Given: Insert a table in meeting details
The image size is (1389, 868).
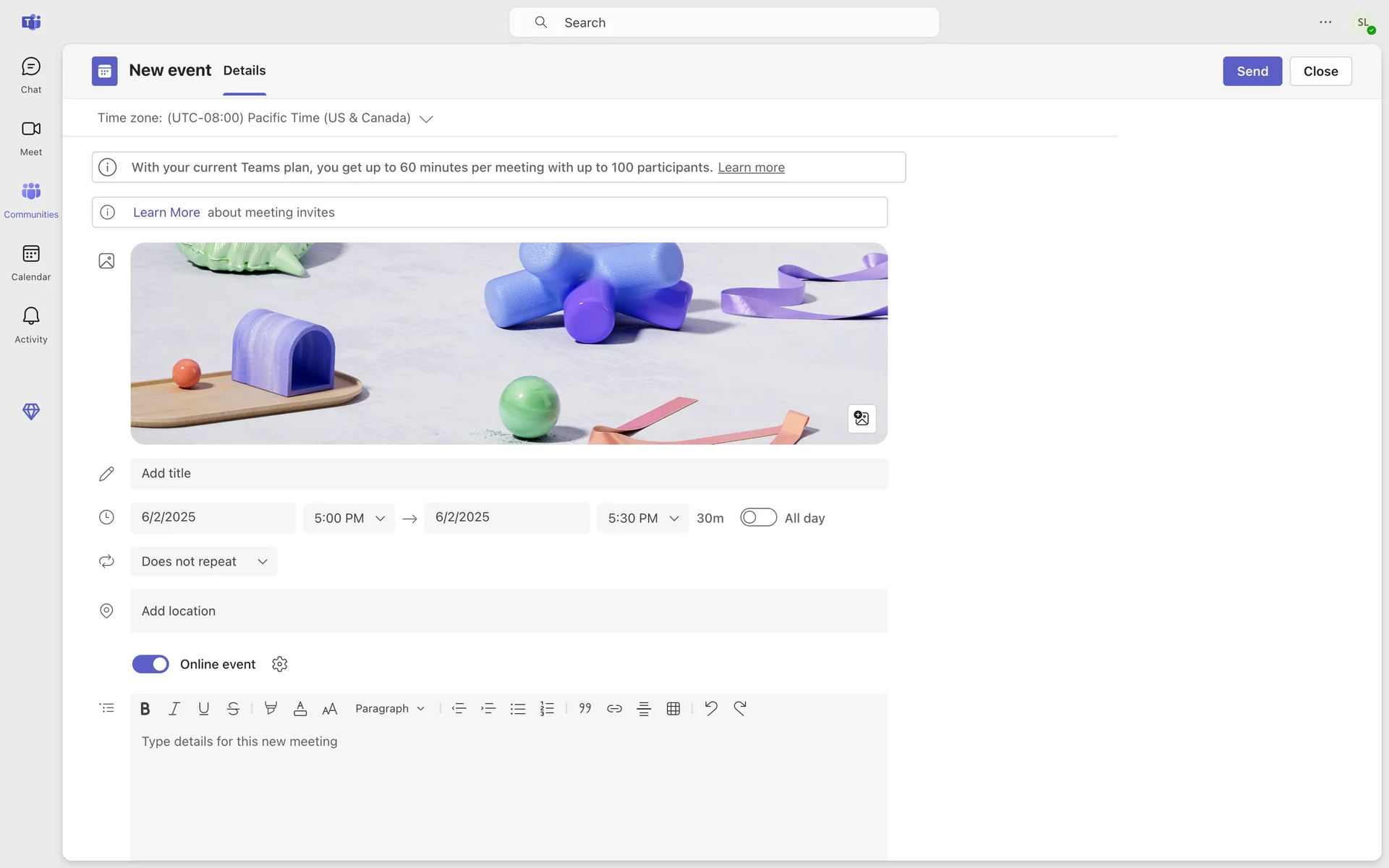Looking at the screenshot, I should point(673,709).
